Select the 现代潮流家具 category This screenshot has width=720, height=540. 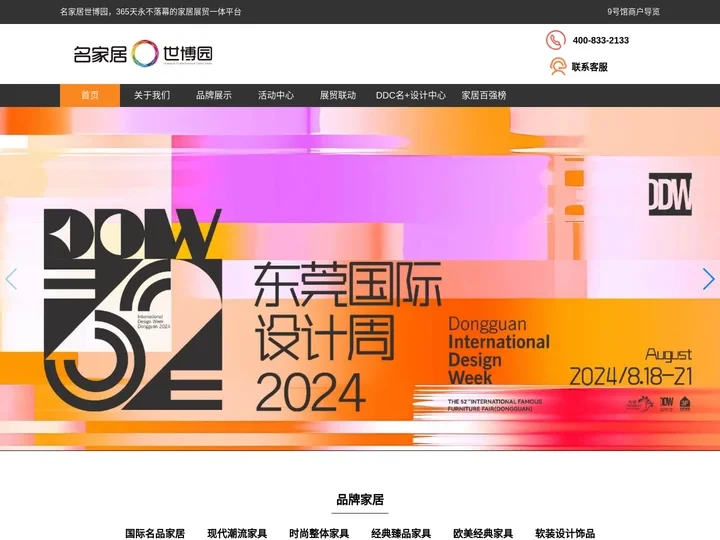coord(237,534)
